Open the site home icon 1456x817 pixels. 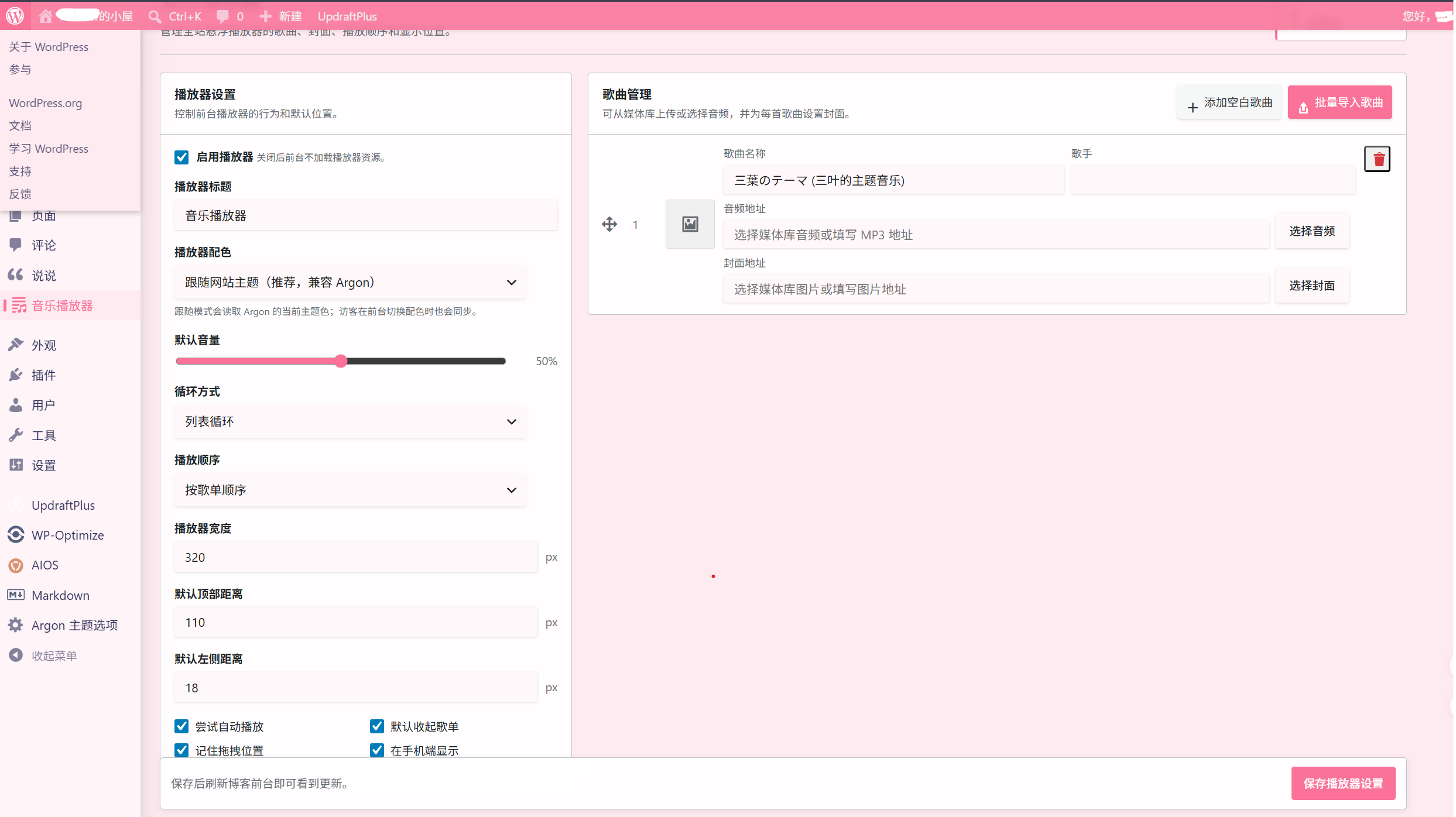46,16
